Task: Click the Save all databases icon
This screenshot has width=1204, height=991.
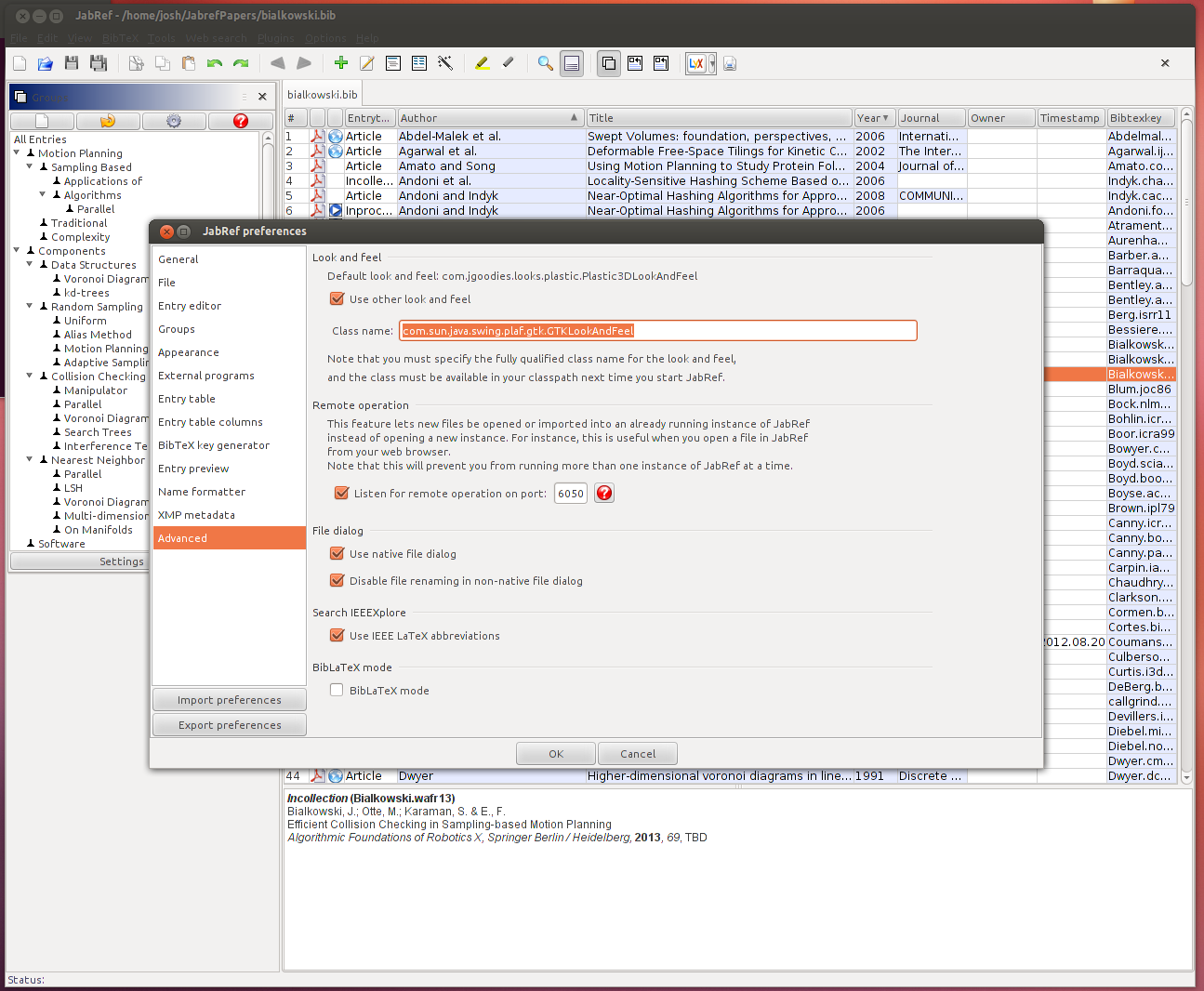Action: [98, 63]
